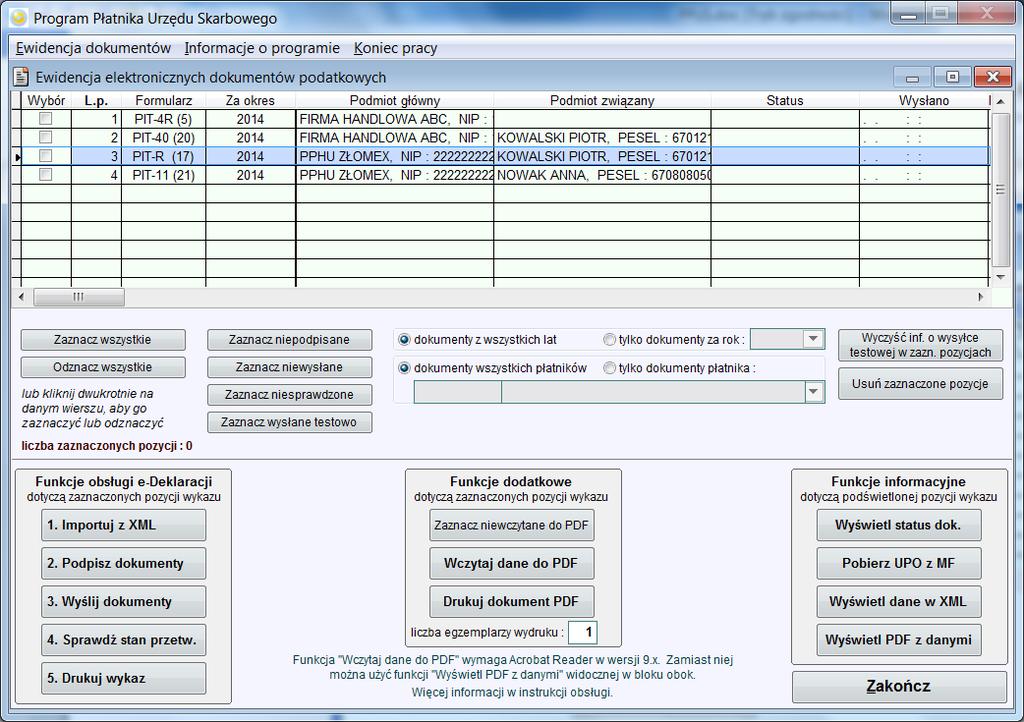The height and width of the screenshot is (722, 1024).
Task: Click '5. Drukuj wykaz' button
Action: 123,678
